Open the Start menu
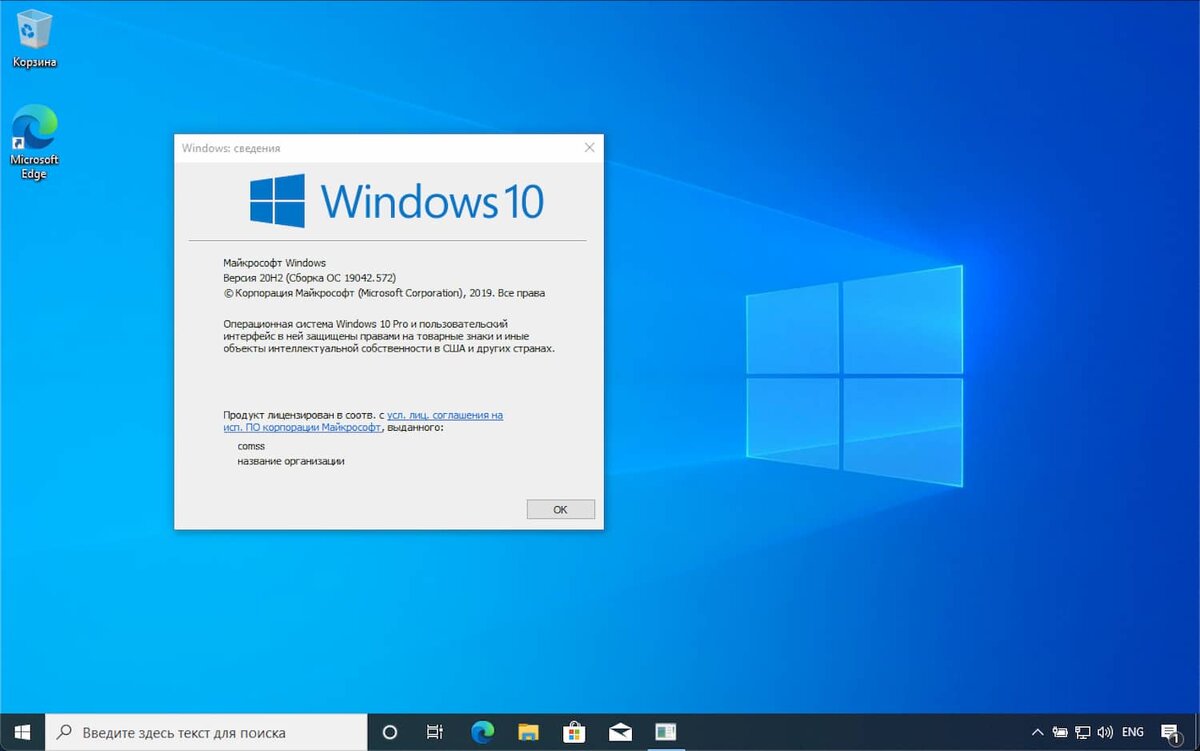 pos(21,731)
